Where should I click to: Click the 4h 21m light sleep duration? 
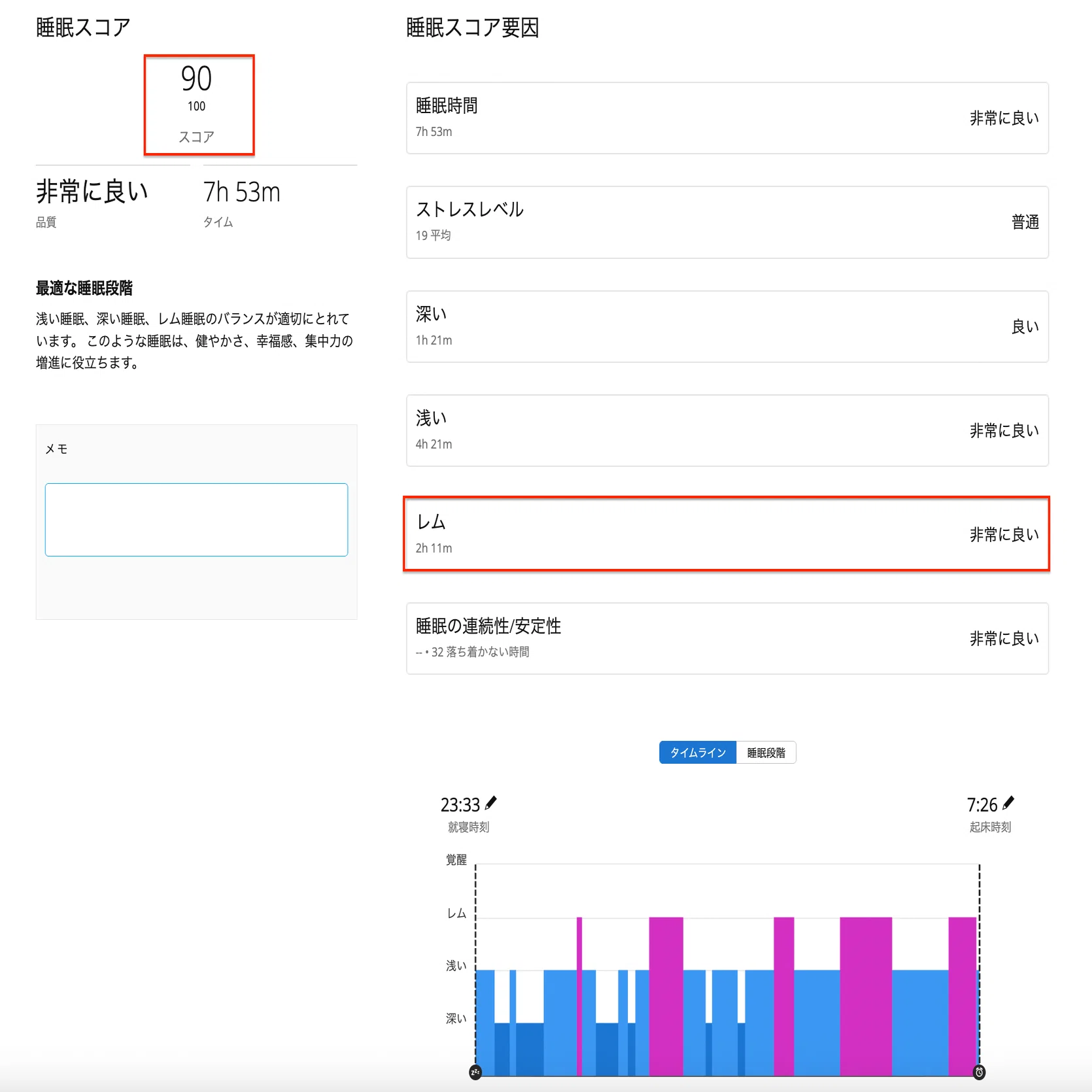[434, 444]
